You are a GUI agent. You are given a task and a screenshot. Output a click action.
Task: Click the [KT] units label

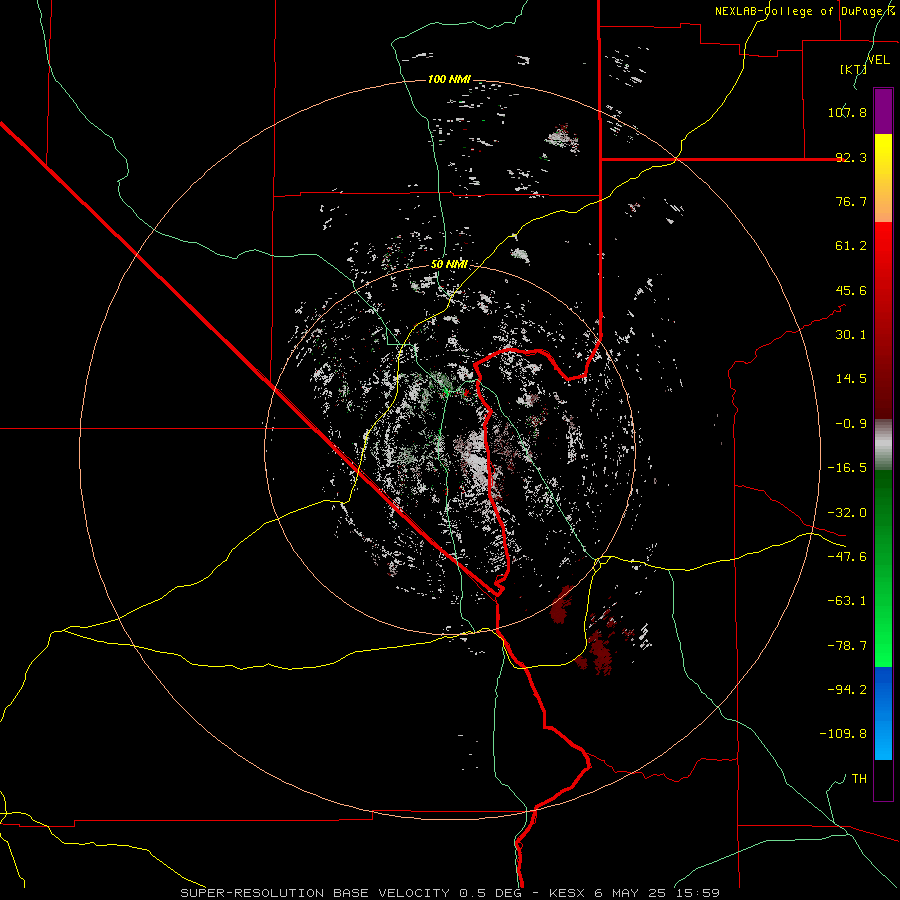coord(853,69)
